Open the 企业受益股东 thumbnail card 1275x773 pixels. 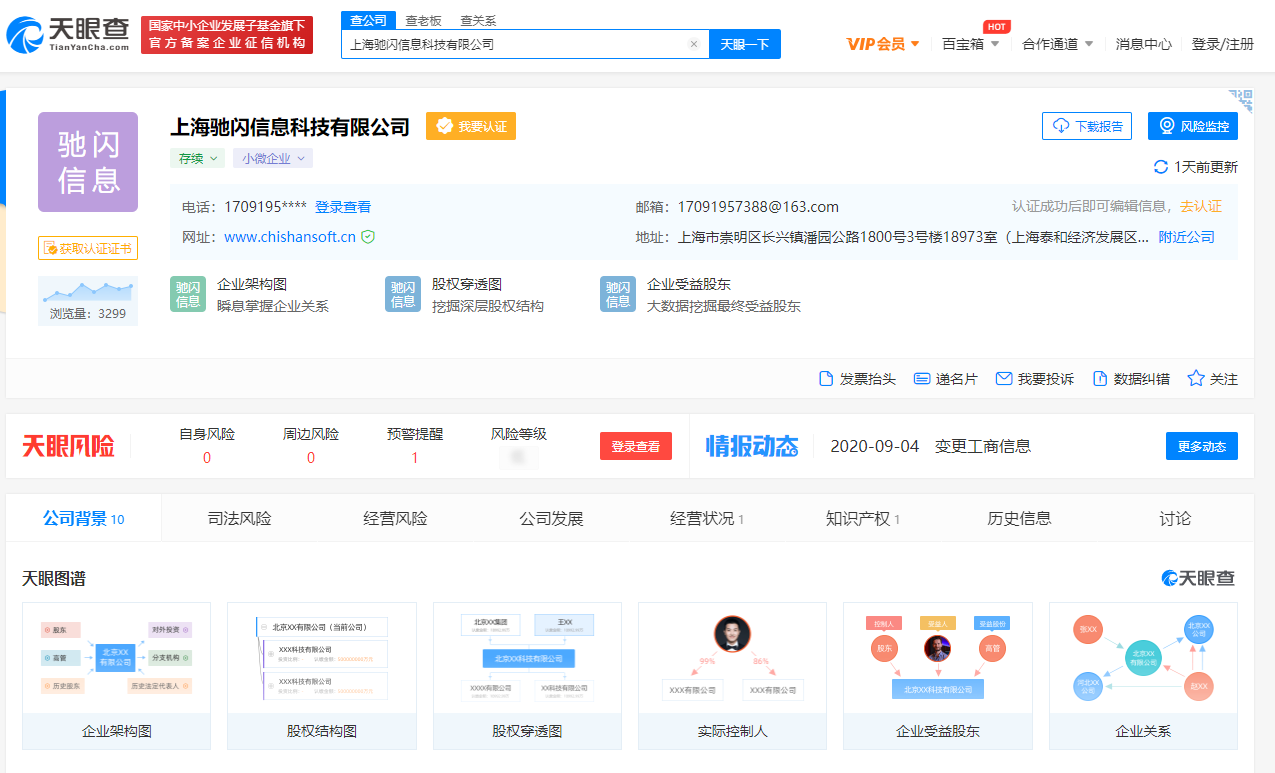pos(938,676)
